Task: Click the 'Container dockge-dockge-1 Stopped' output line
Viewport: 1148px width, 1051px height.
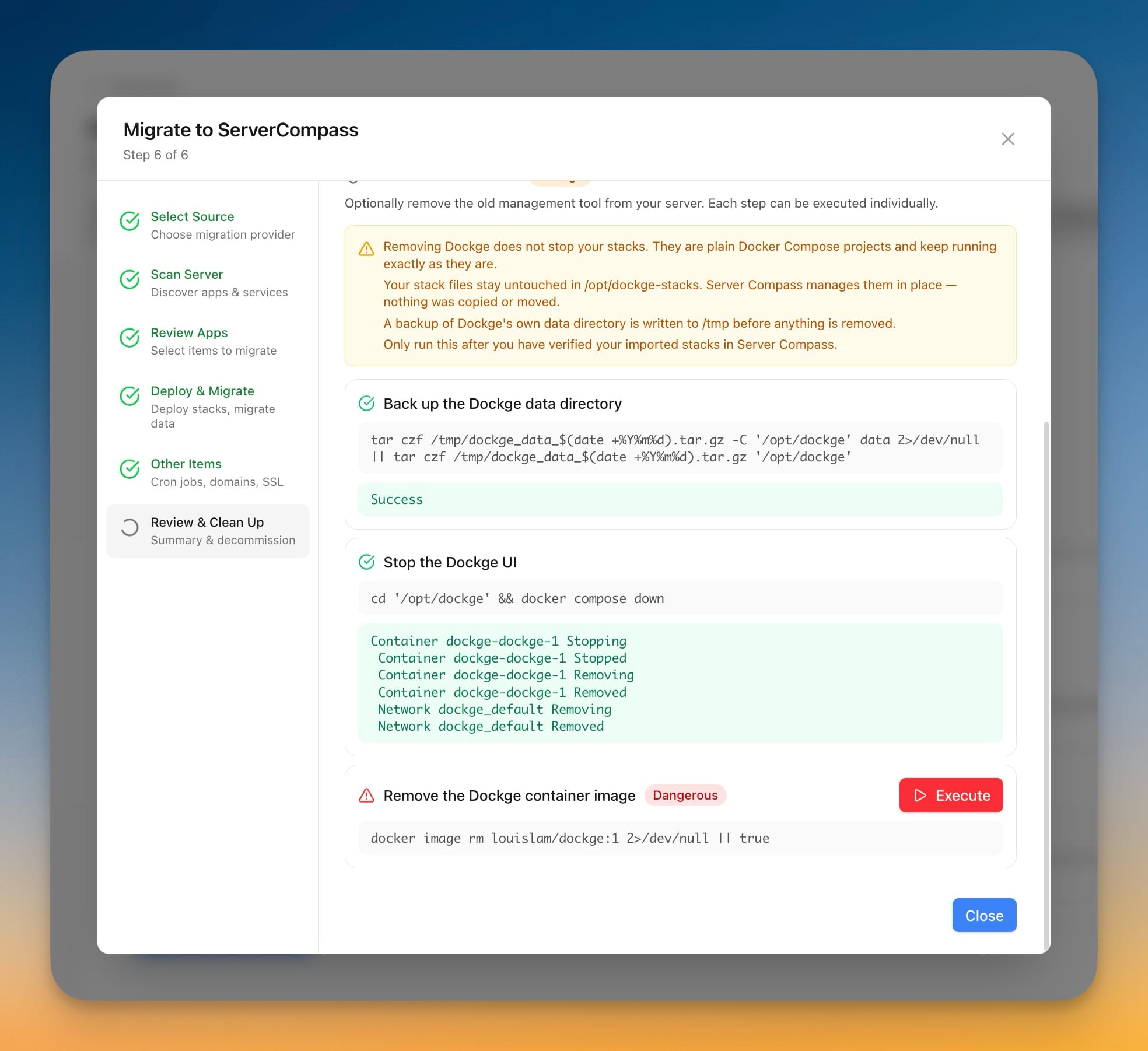Action: (x=502, y=658)
